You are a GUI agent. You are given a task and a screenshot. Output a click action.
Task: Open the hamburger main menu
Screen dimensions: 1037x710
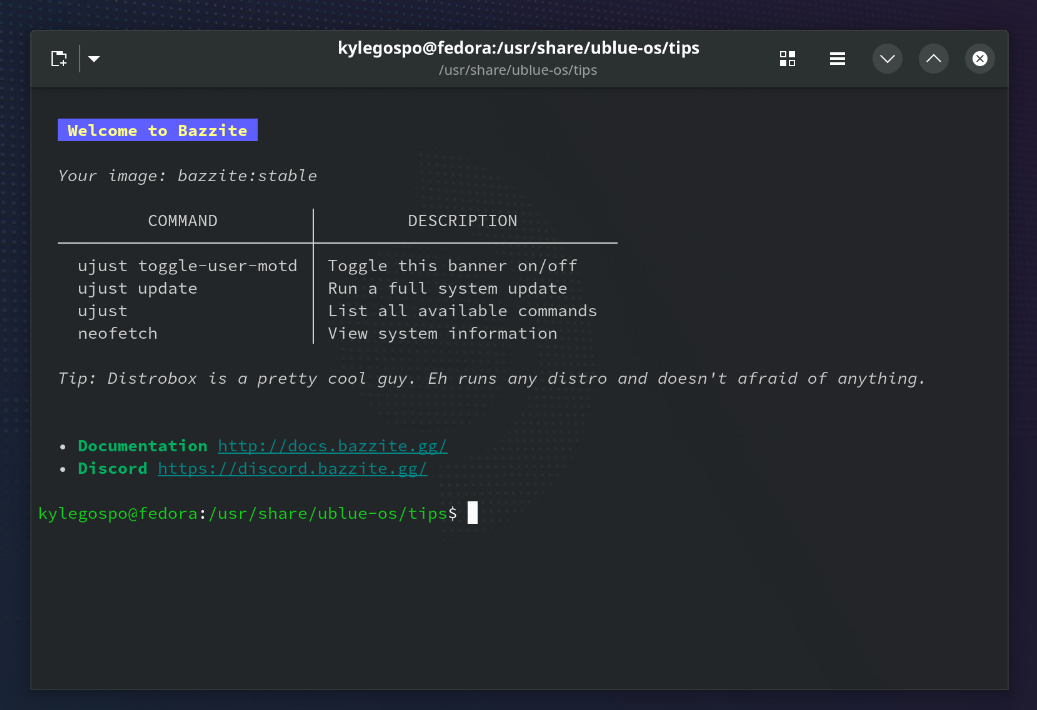[838, 59]
